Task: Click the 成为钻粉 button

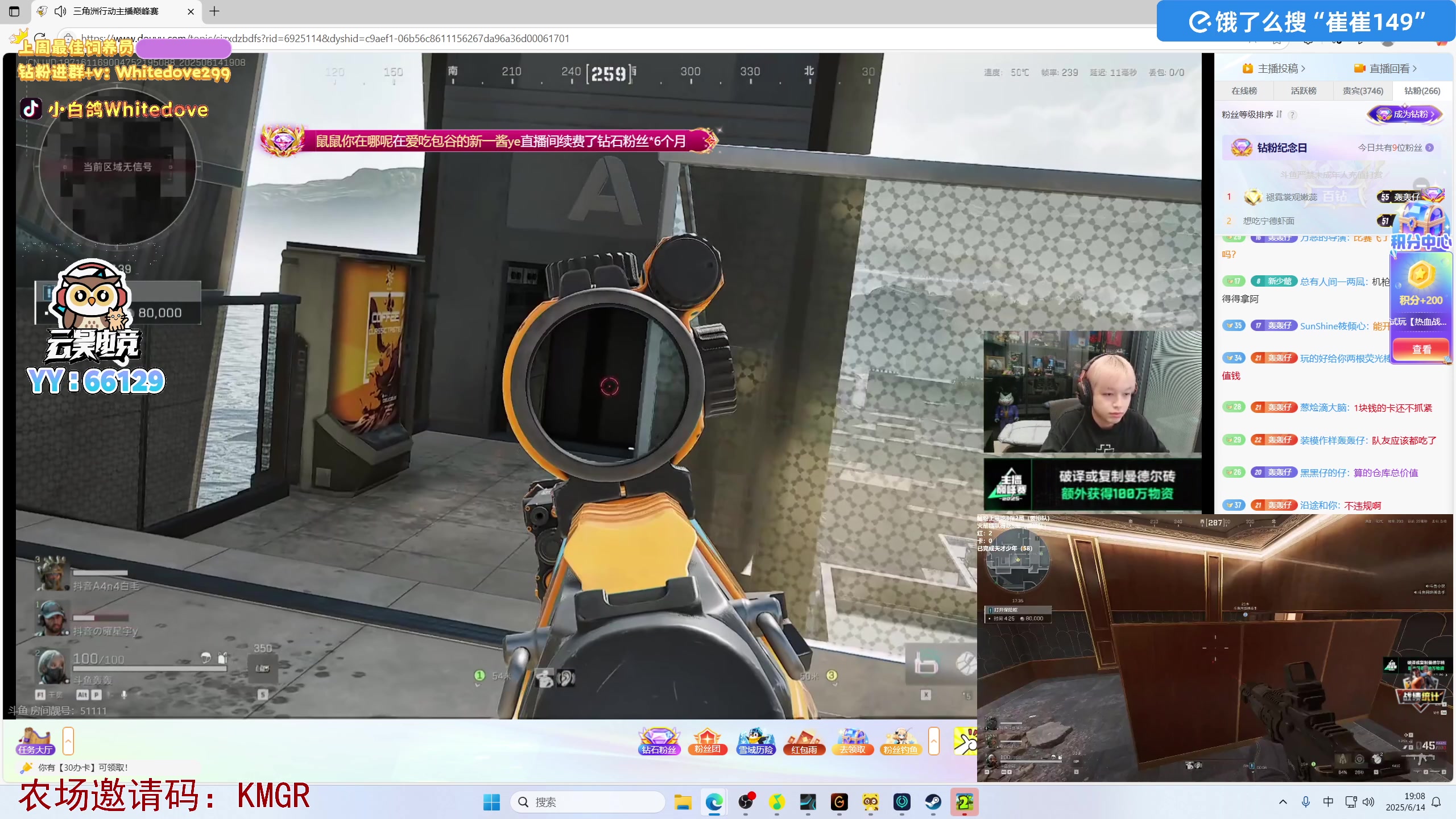Action: click(x=1405, y=114)
